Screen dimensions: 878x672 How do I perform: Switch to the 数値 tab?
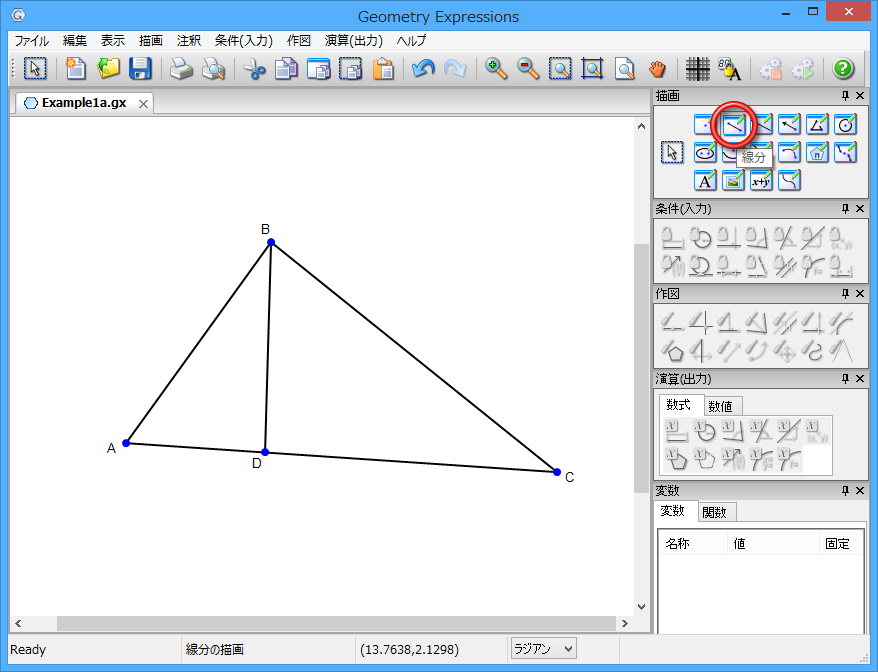click(720, 406)
